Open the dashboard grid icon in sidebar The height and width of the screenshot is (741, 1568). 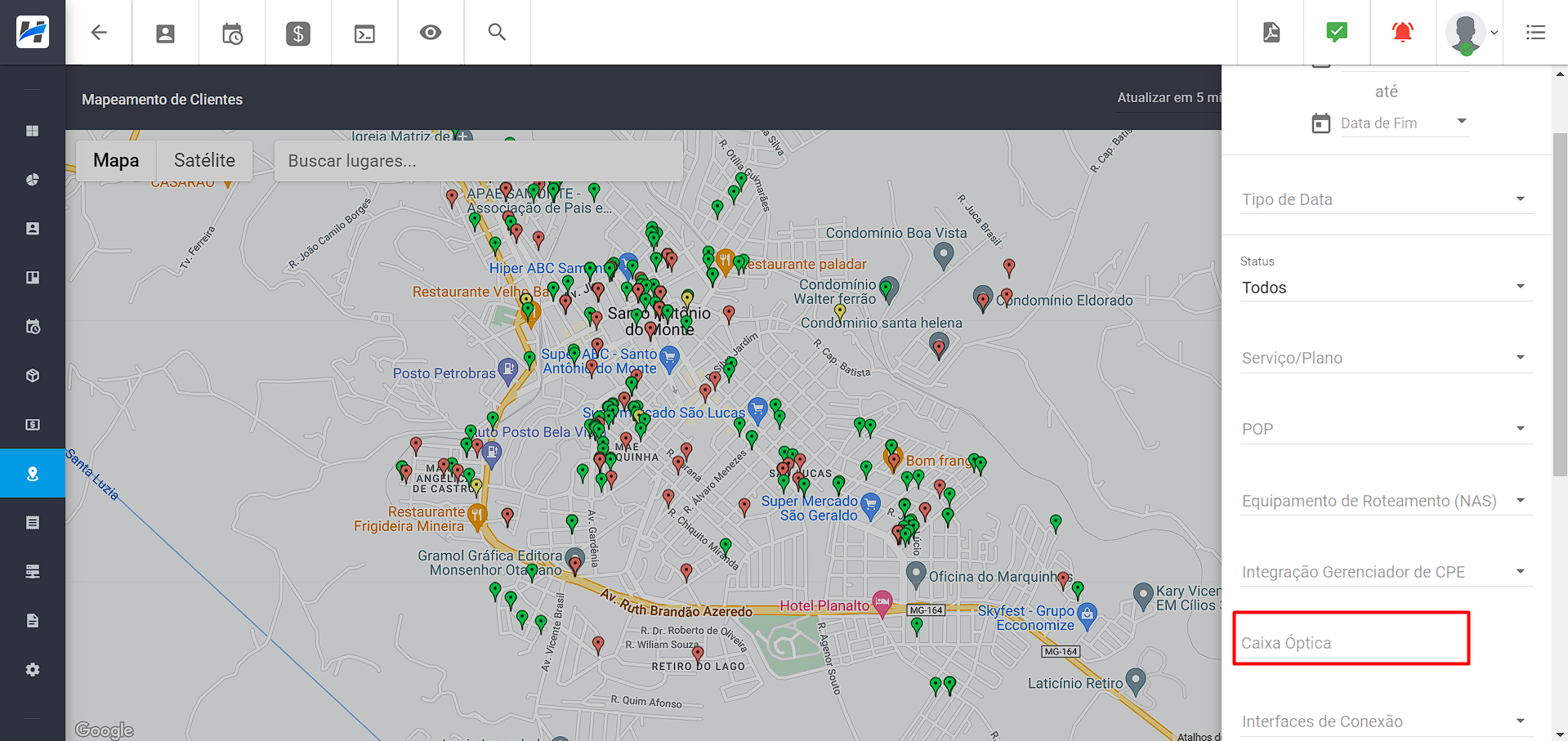(33, 131)
